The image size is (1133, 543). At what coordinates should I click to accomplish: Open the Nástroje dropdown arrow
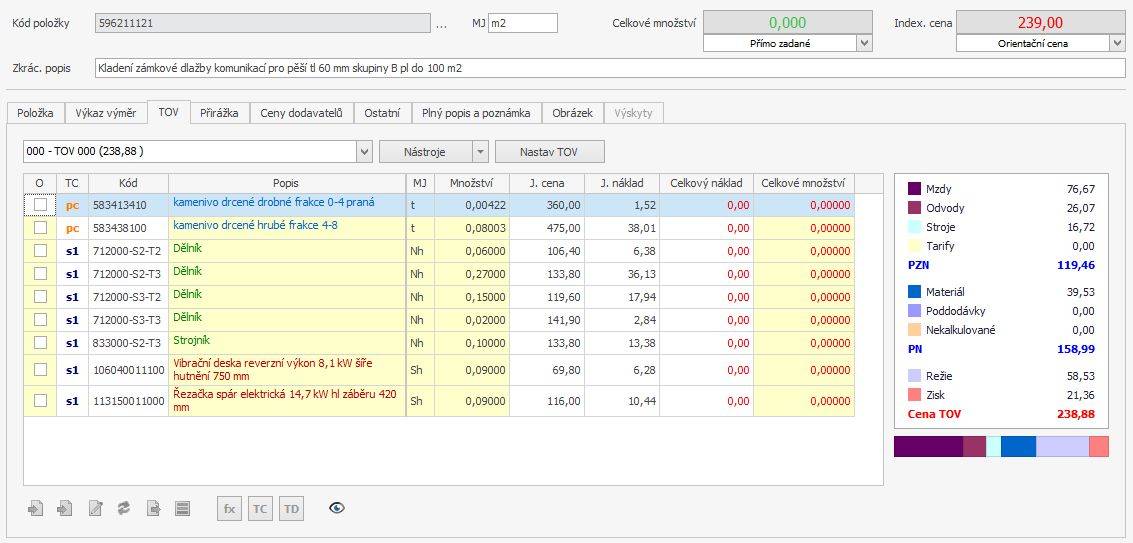(x=481, y=152)
